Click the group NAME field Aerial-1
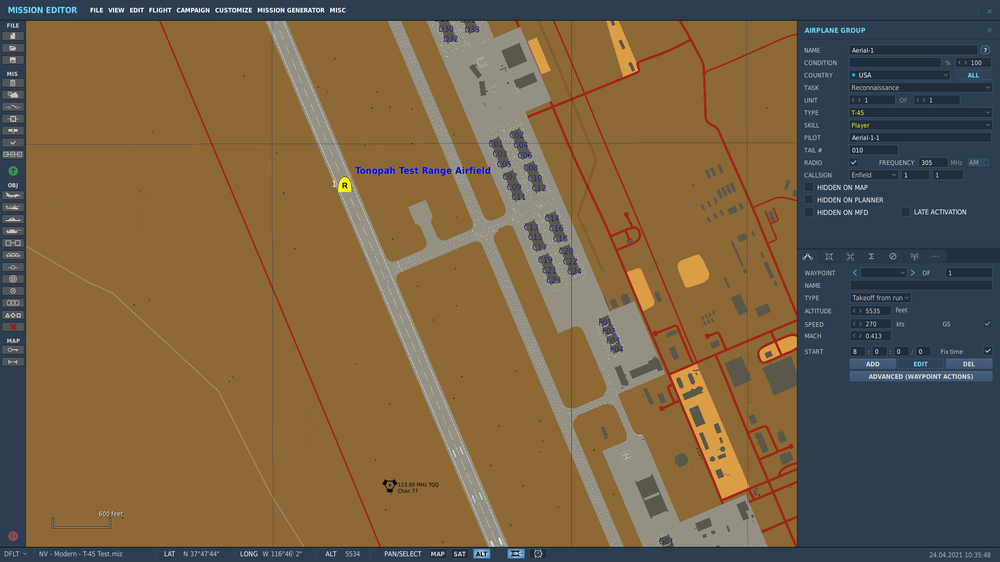The height and width of the screenshot is (562, 1000). [913, 50]
